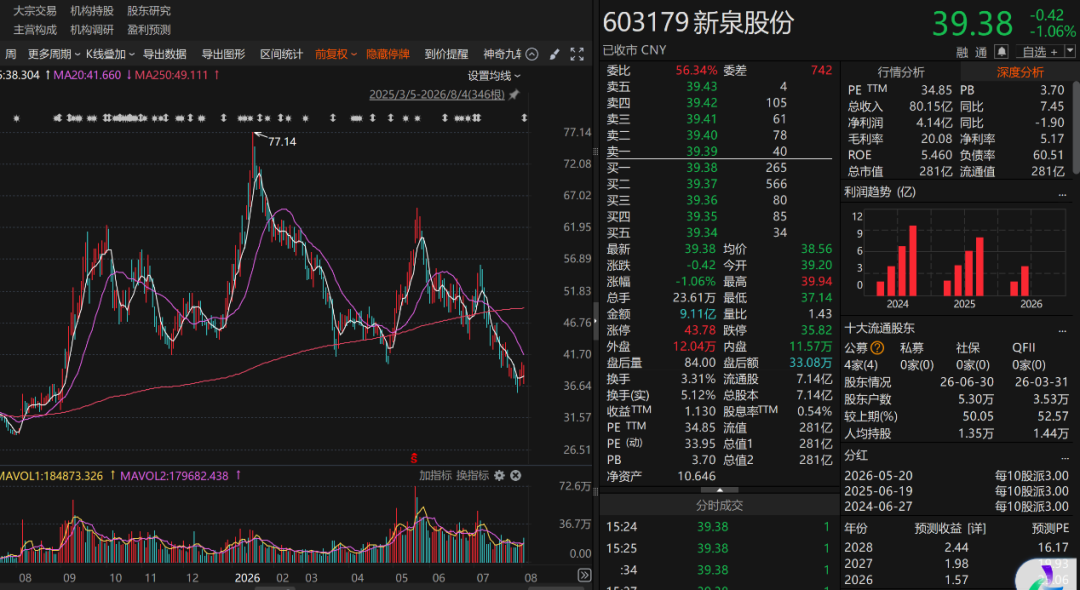Click the 2025 profit trend bar group

click(x=963, y=266)
